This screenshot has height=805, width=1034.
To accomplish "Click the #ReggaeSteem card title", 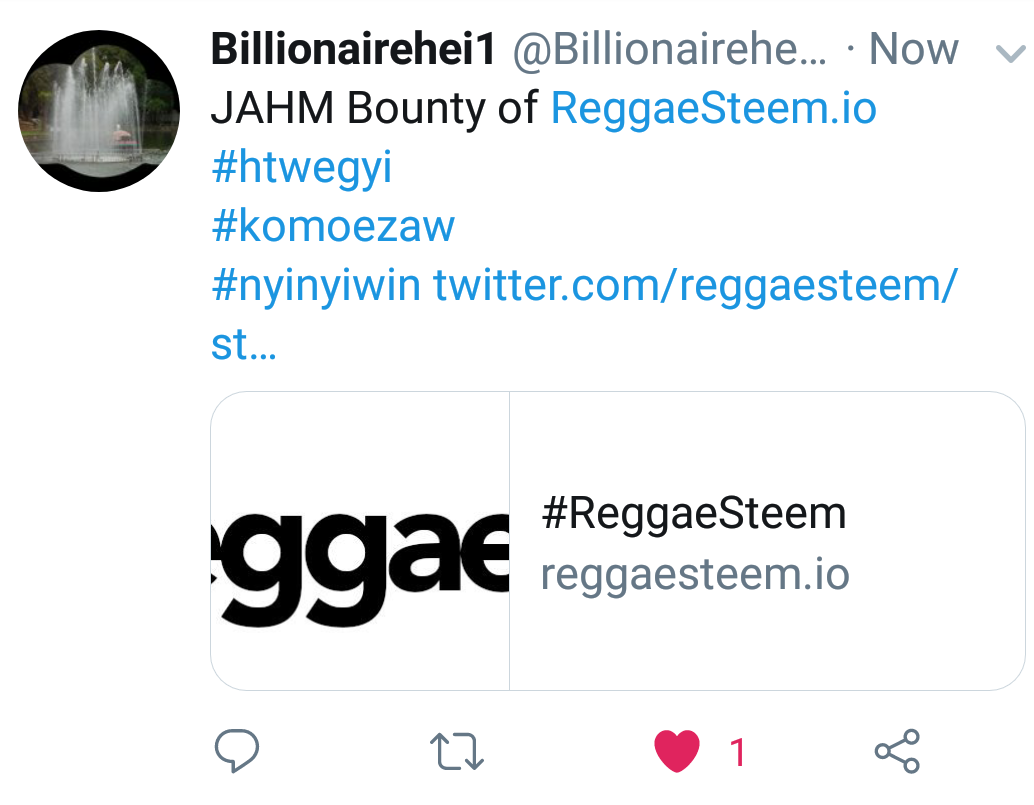I will [693, 514].
